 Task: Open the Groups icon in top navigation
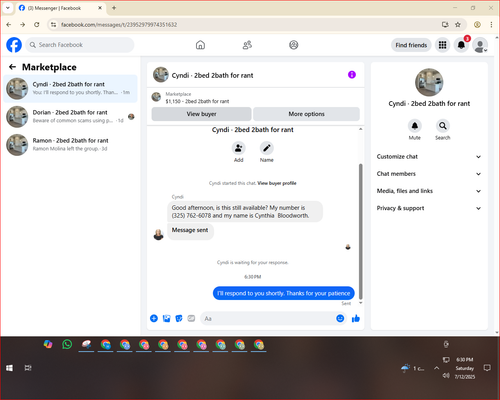coord(294,45)
